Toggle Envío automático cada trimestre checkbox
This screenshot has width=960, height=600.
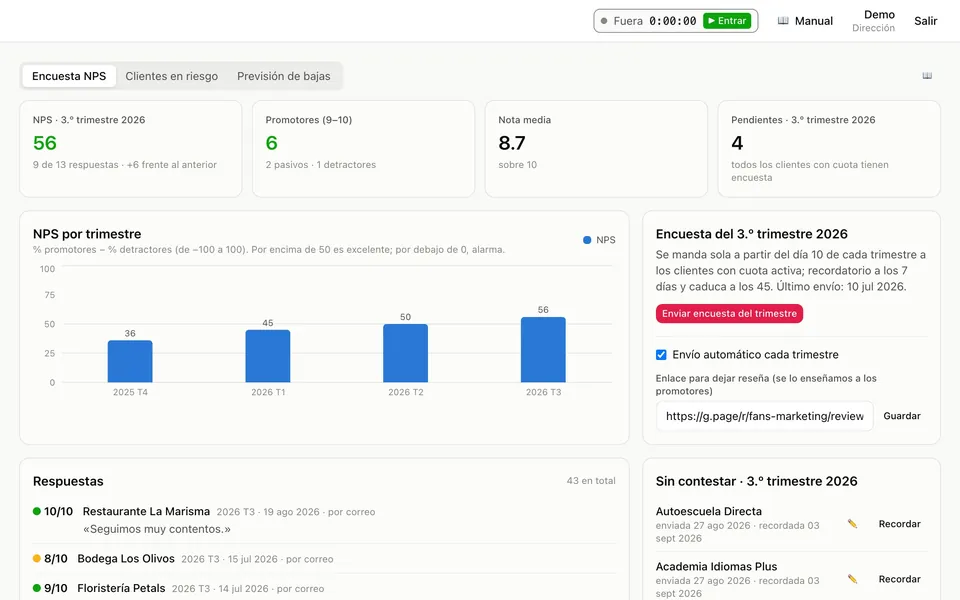point(661,354)
